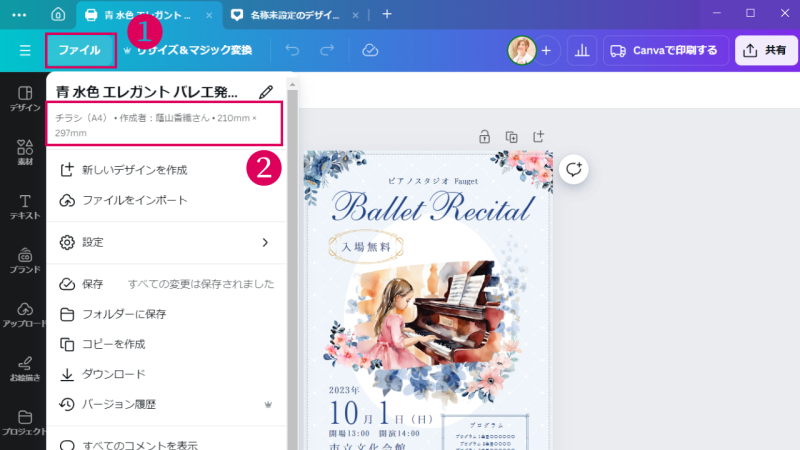
Task: Click the comment refresh bubble beside canvas
Action: pos(573,169)
